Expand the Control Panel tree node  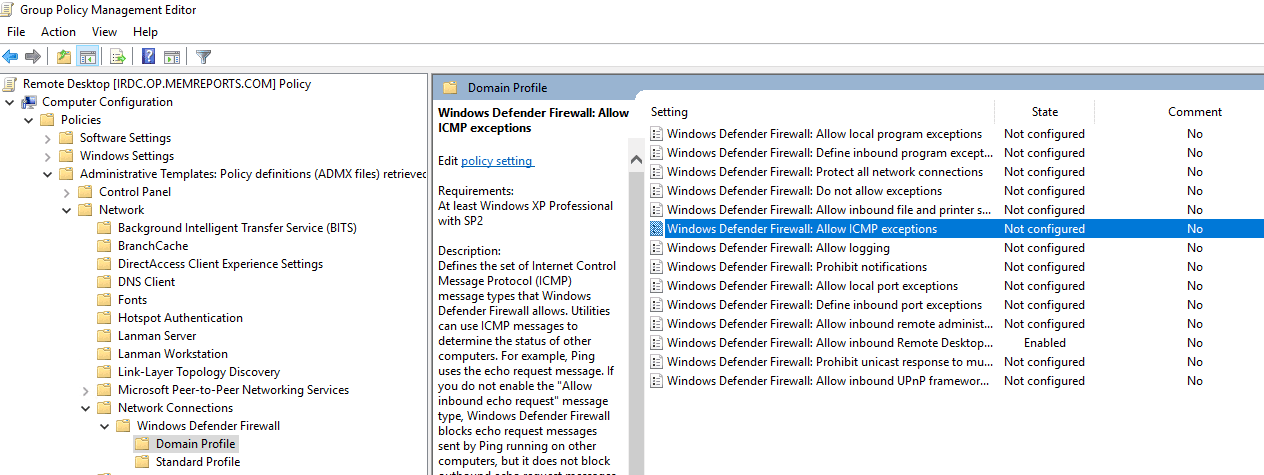click(67, 192)
